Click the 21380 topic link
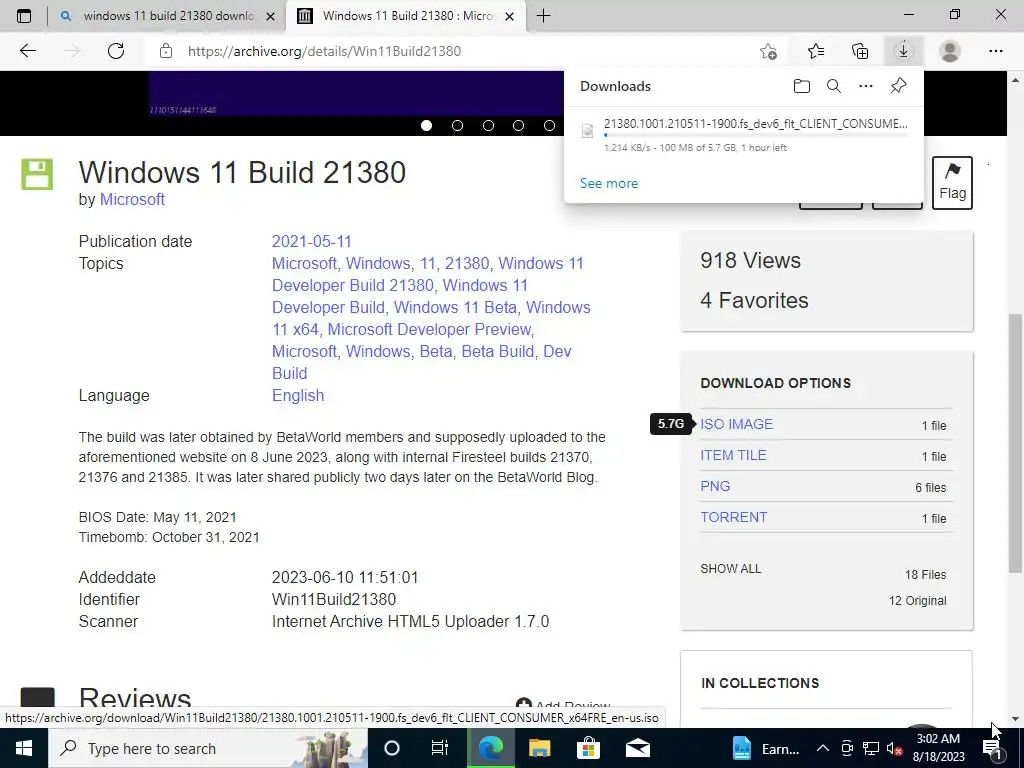Viewport: 1024px width, 768px height. tap(466, 263)
